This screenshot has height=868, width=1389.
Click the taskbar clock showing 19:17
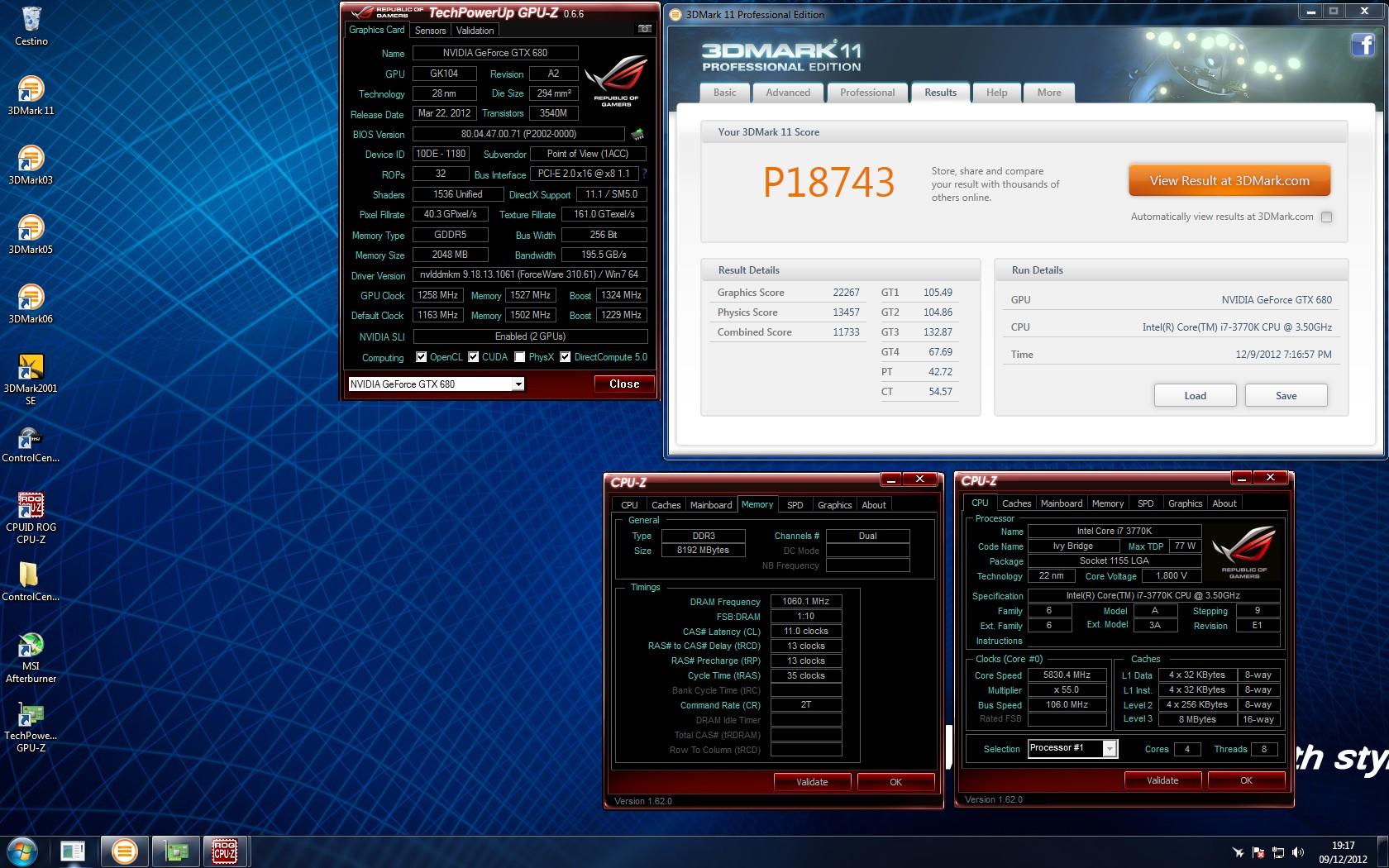click(x=1343, y=852)
